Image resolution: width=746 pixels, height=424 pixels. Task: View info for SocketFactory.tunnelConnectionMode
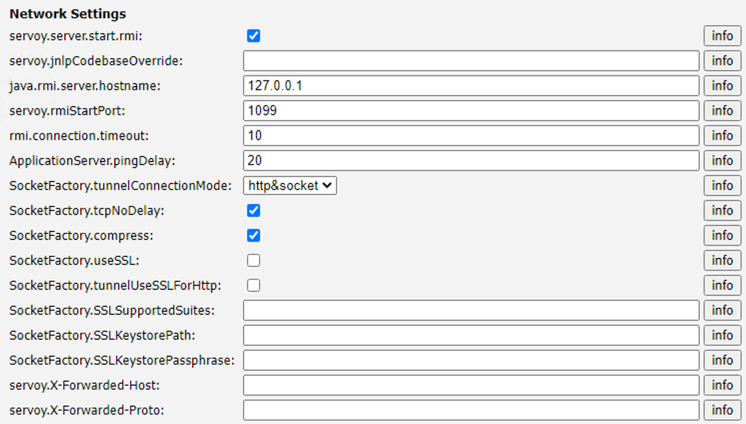[722, 186]
